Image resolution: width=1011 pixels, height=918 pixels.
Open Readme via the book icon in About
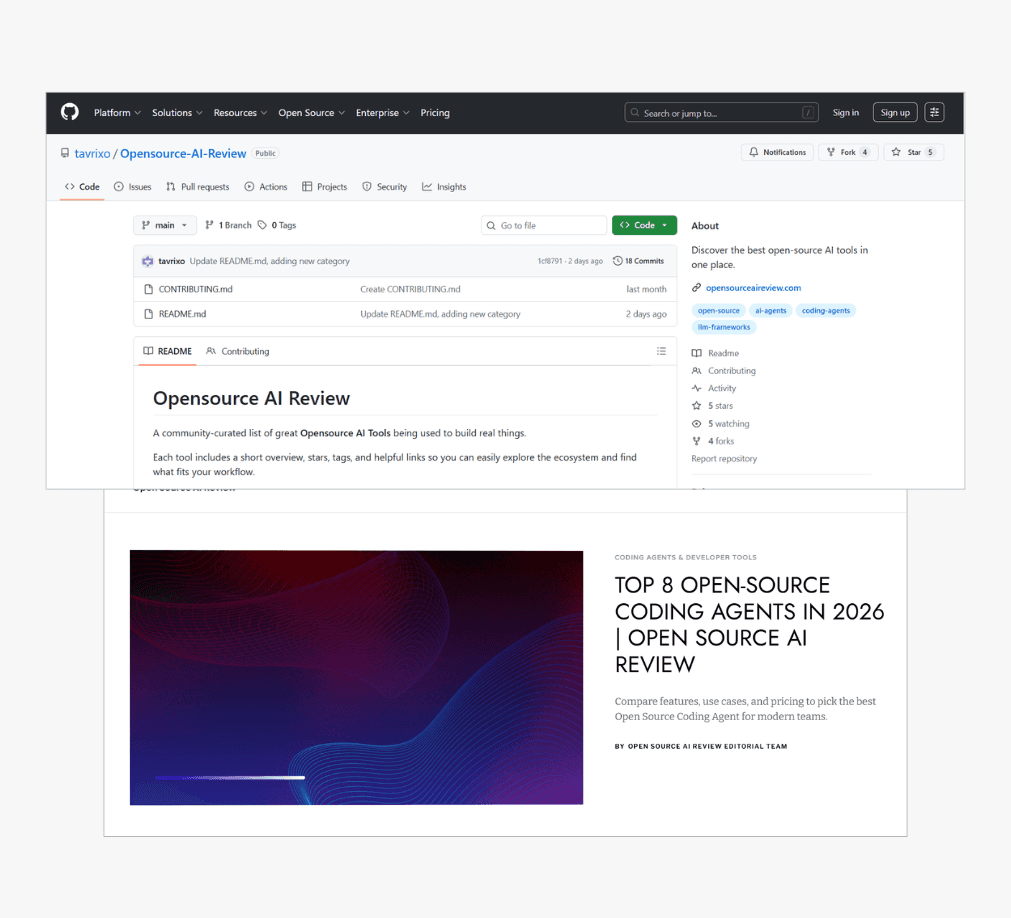pyautogui.click(x=698, y=352)
